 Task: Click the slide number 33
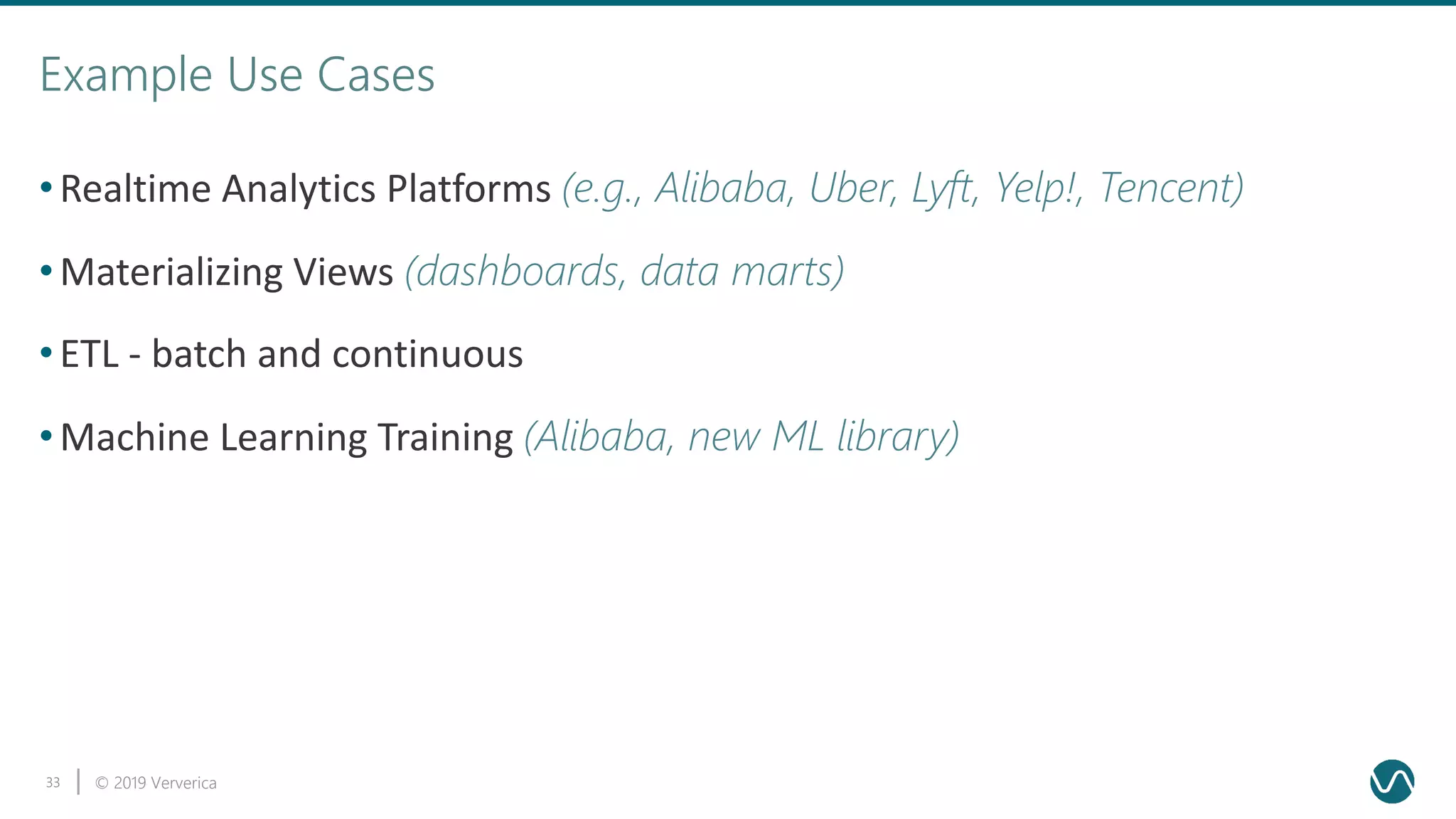53,783
